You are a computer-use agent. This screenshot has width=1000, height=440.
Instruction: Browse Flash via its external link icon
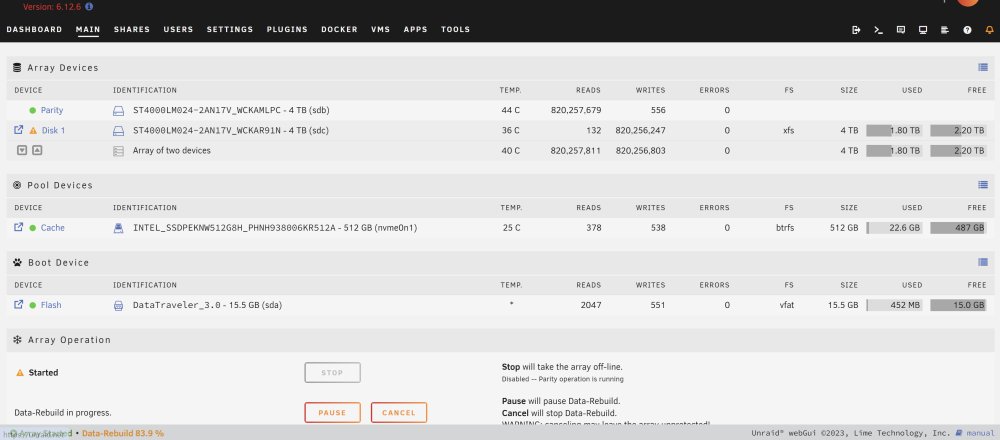click(x=18, y=304)
